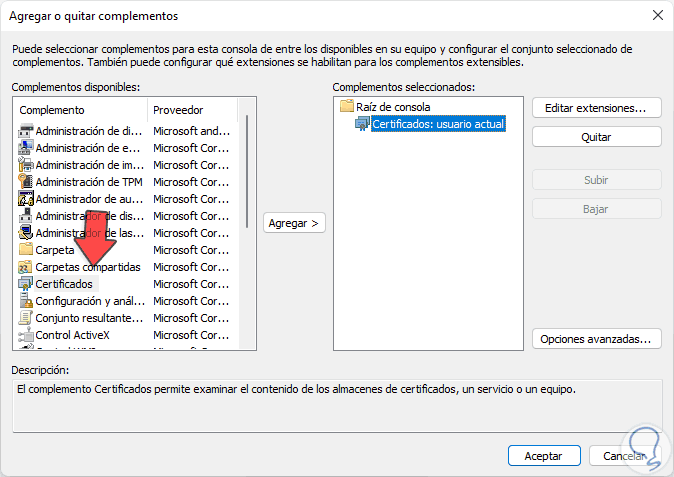Open Editar extensiones dialog
This screenshot has width=674, height=477.
click(596, 107)
